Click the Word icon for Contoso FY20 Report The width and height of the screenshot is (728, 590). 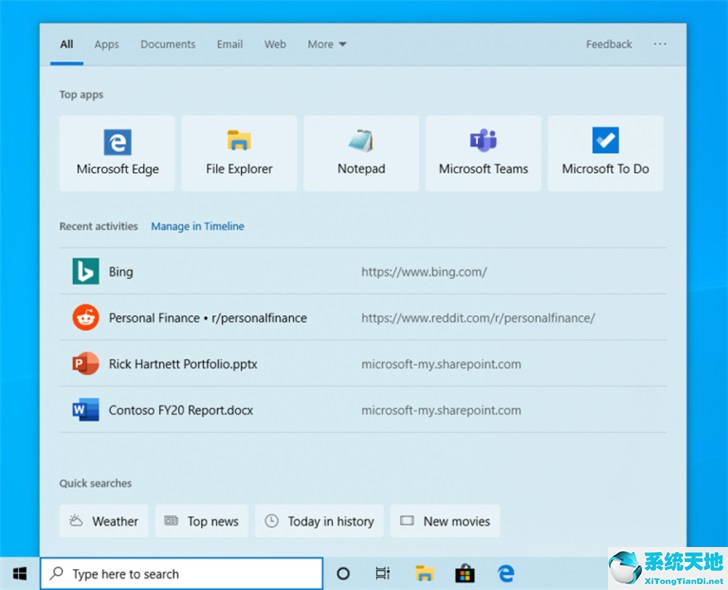86,409
